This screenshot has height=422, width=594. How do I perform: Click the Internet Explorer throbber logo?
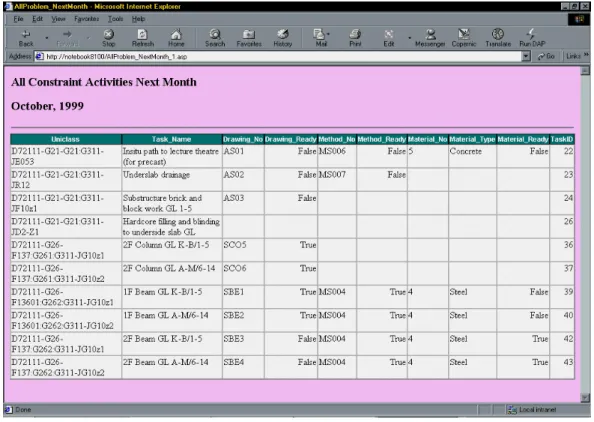[579, 19]
